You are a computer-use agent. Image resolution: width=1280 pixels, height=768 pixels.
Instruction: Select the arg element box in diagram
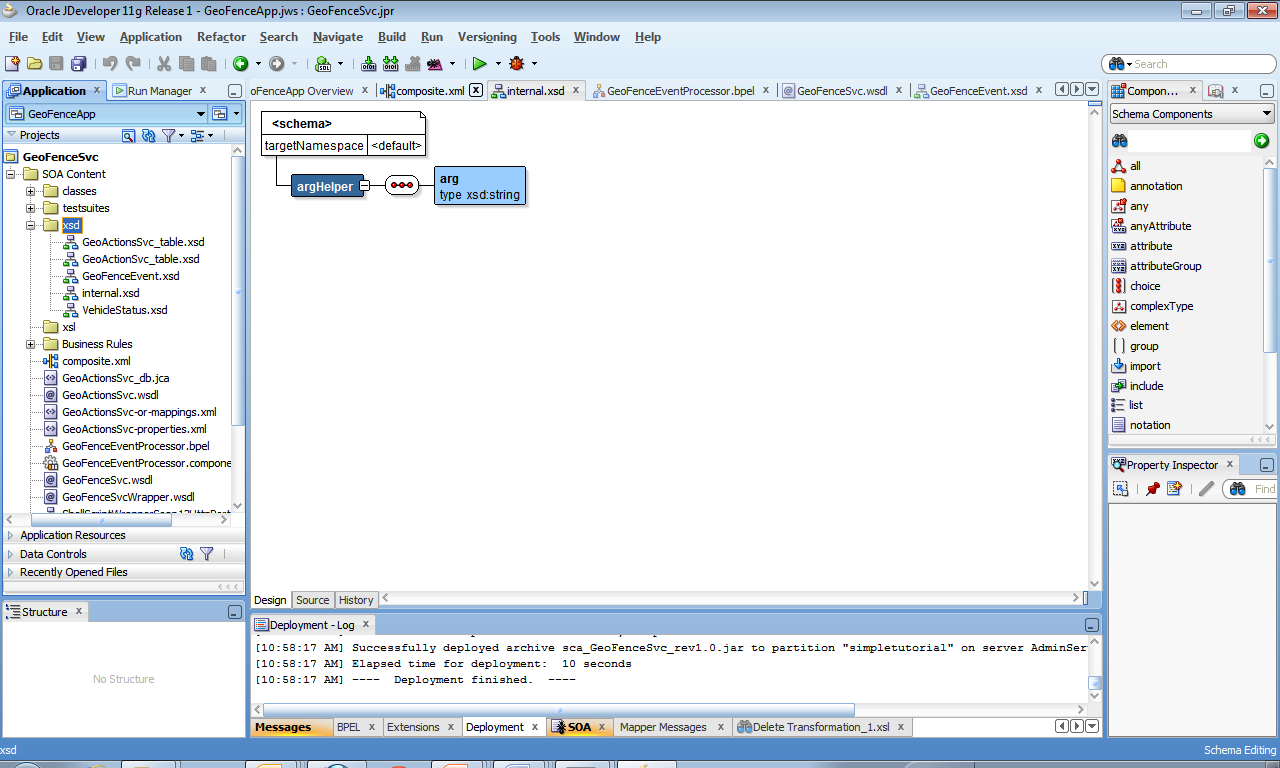coord(480,186)
